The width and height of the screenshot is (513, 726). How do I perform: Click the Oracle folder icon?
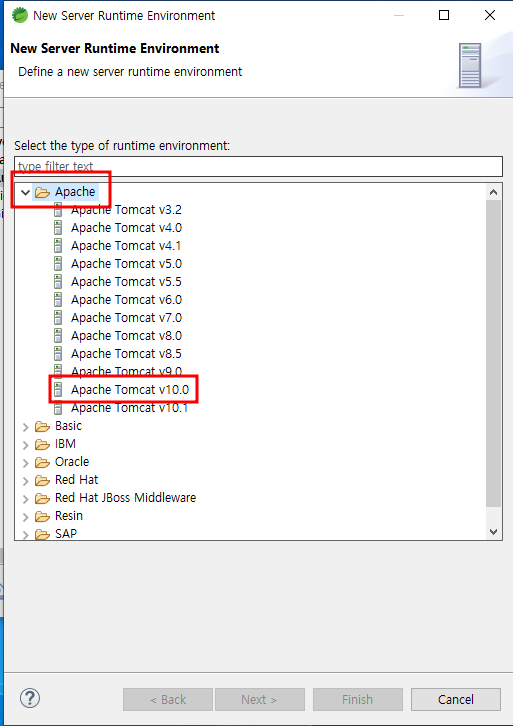click(x=43, y=463)
